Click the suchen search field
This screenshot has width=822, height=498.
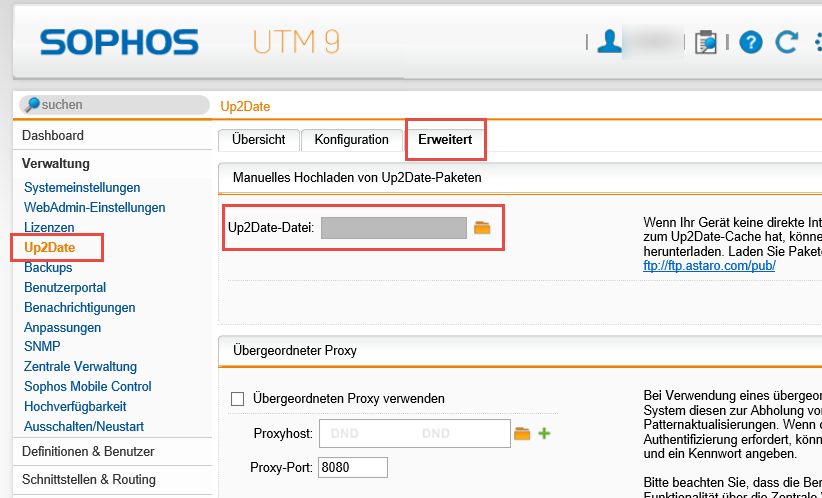114,105
